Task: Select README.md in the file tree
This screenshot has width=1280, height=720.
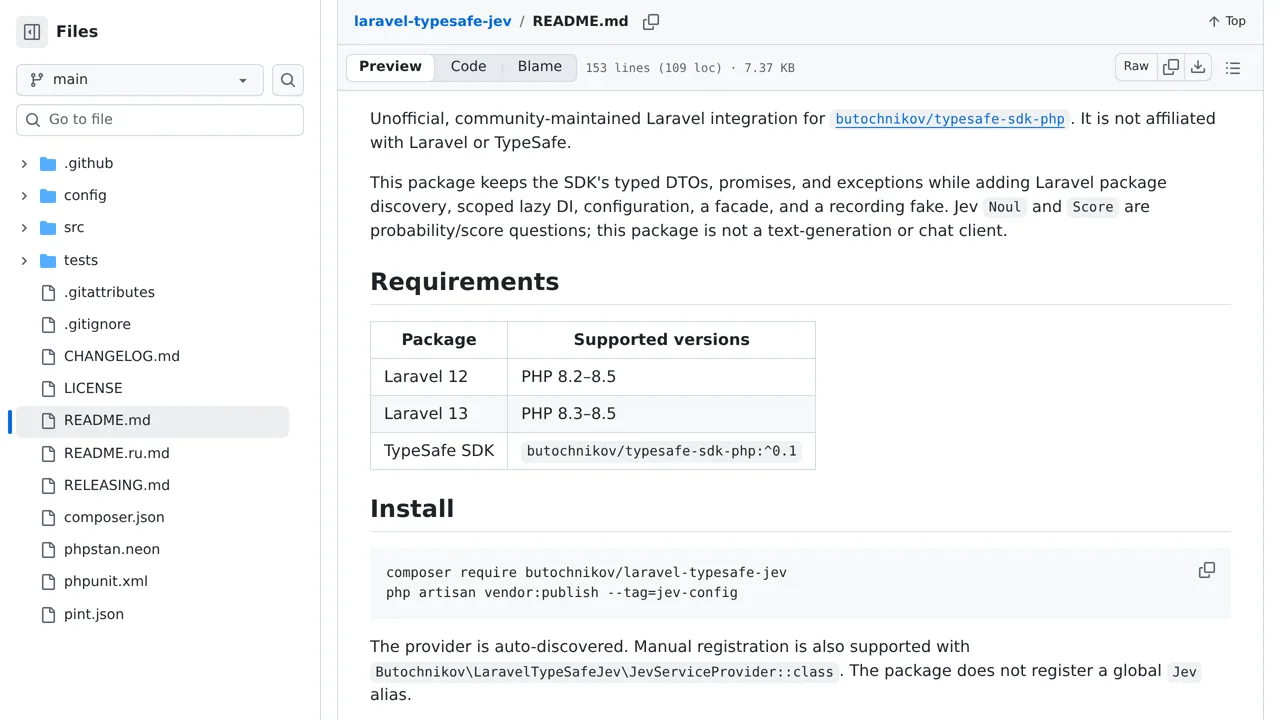Action: click(152, 421)
